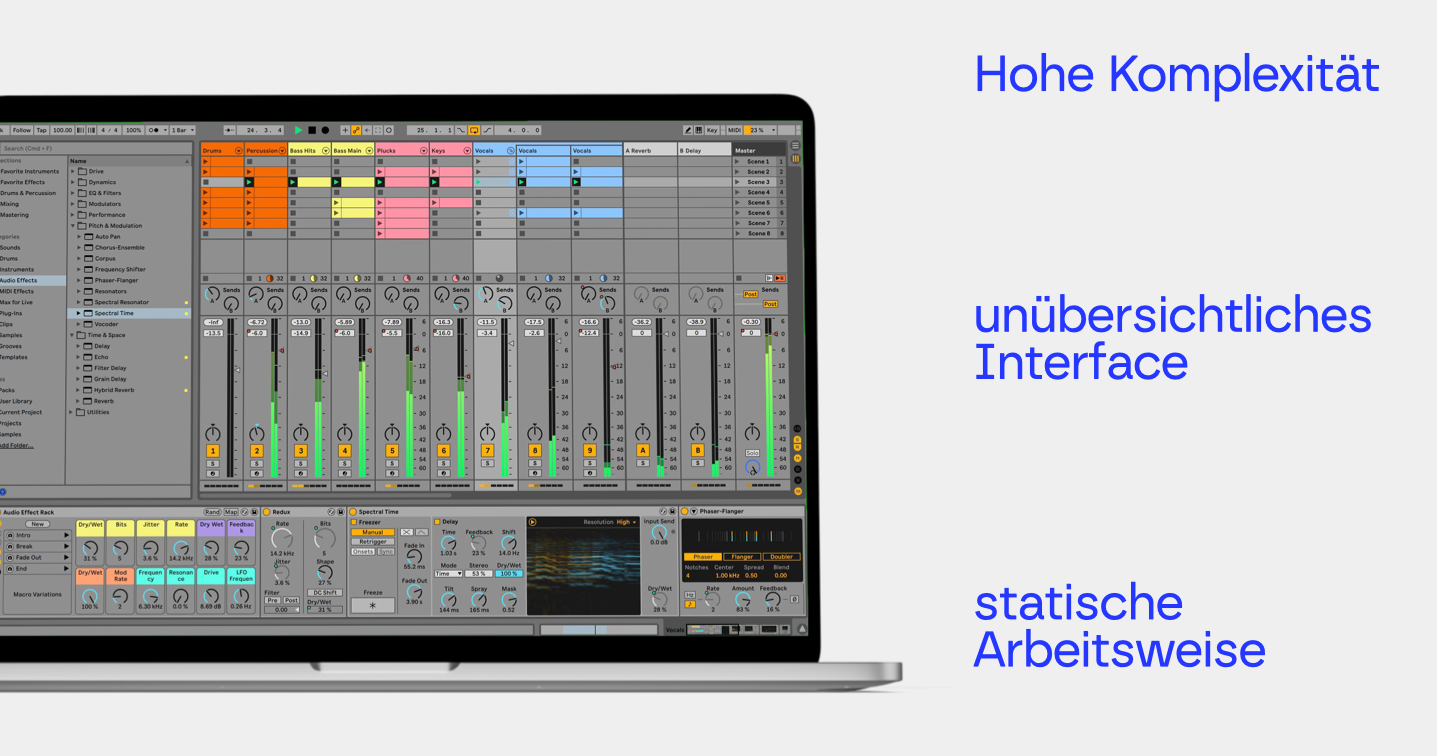
Task: Arm track 2 for recording
Action: 256,474
